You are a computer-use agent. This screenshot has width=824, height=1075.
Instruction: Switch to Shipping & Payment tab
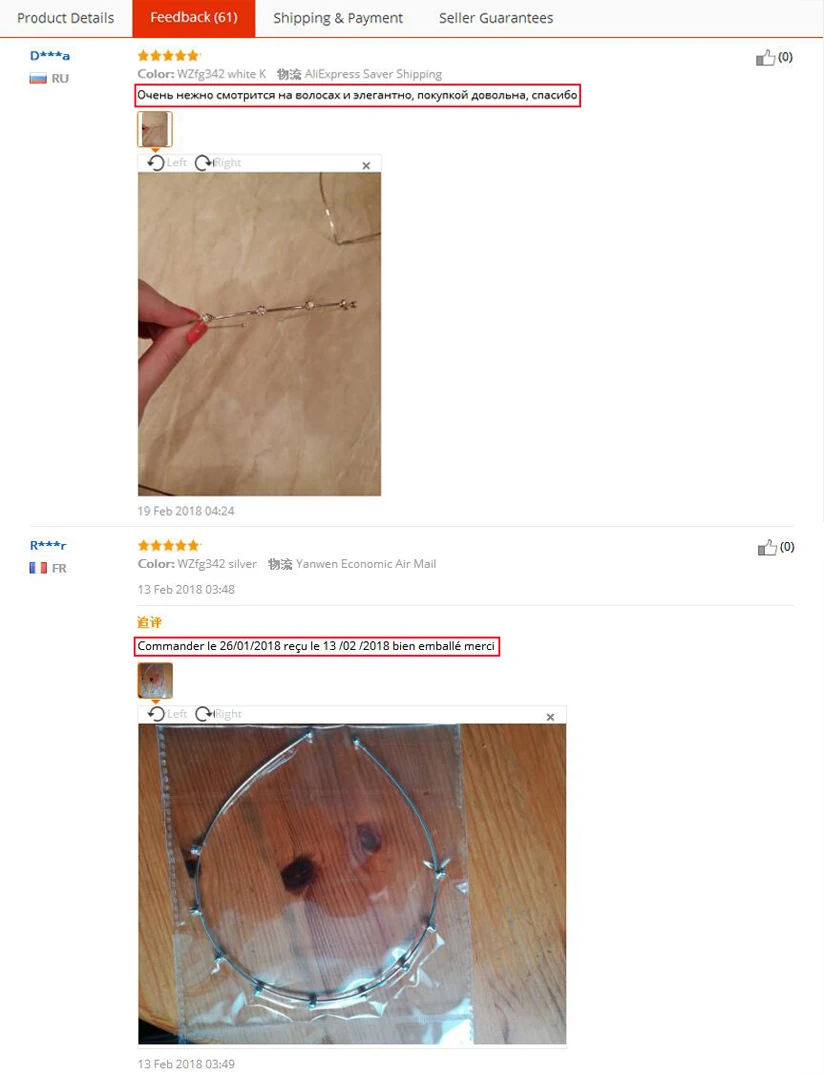pyautogui.click(x=338, y=18)
